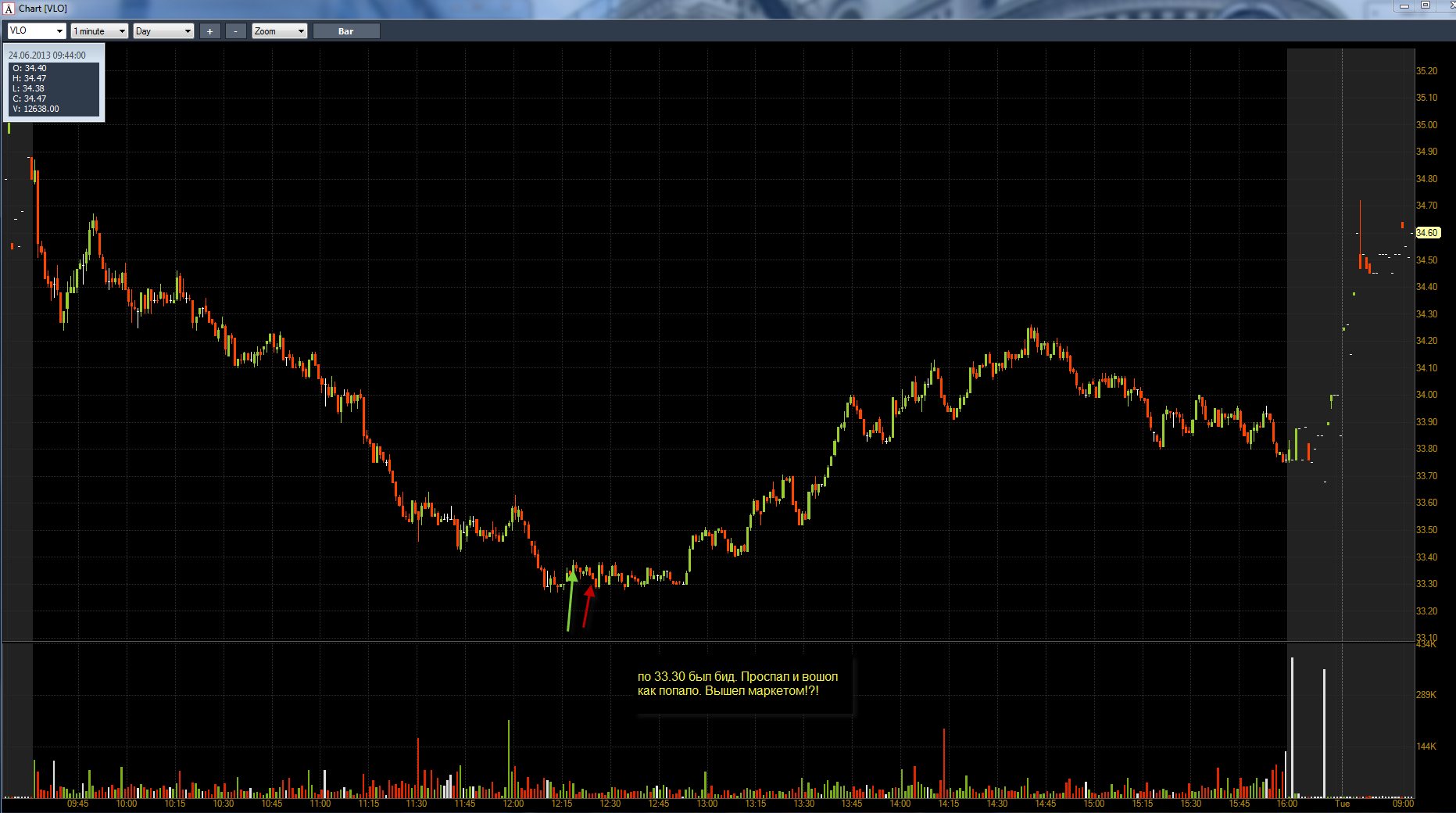Click the plus zoom-in button
Viewport: 1456px width, 813px height.
click(x=209, y=30)
